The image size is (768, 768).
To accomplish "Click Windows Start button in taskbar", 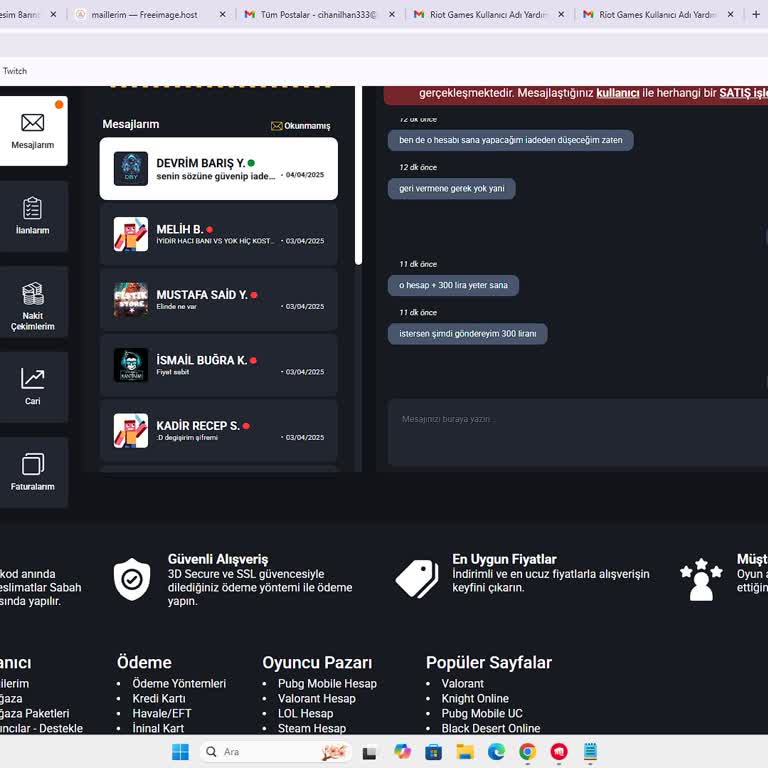I will point(180,752).
